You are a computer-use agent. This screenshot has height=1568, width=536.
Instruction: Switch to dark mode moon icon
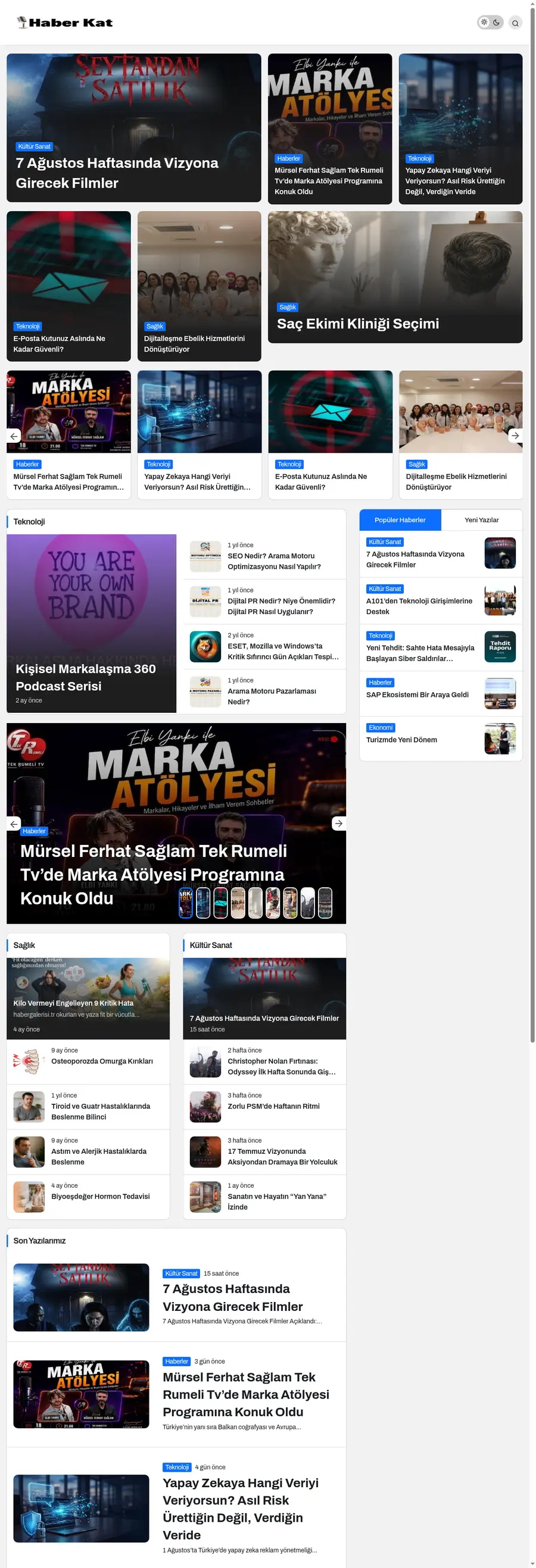(497, 23)
